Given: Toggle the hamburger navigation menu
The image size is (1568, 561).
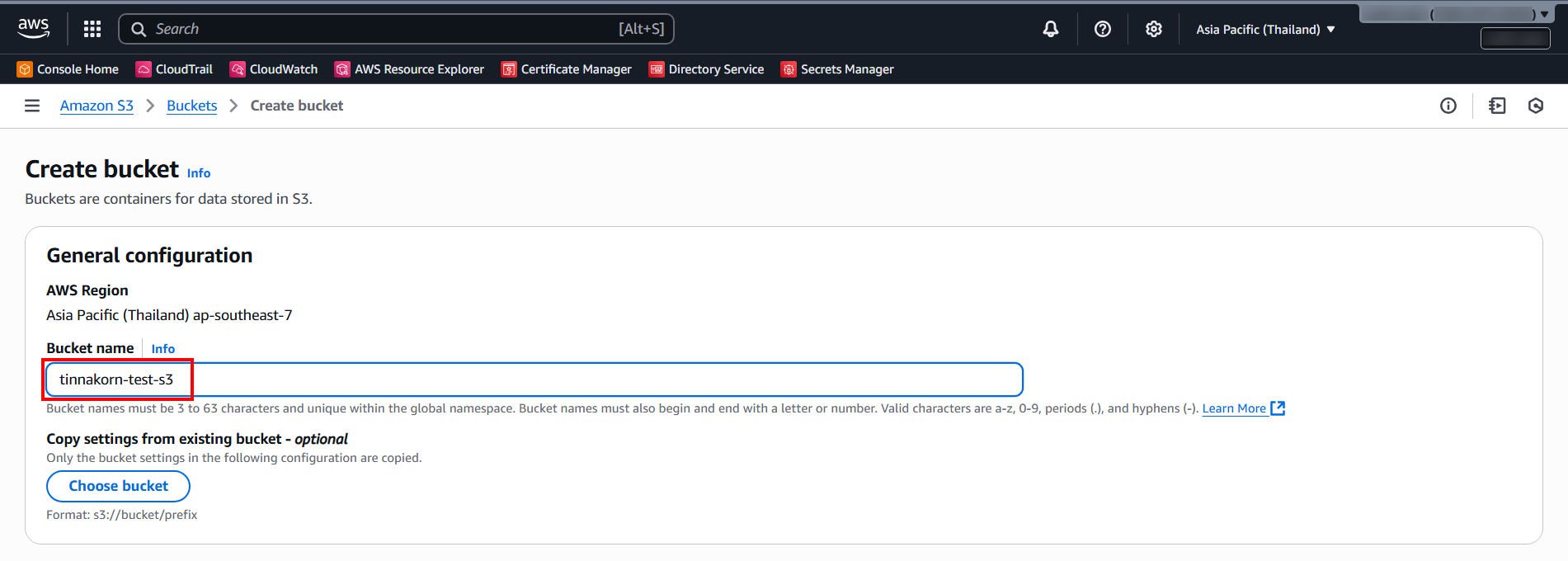Looking at the screenshot, I should point(32,106).
